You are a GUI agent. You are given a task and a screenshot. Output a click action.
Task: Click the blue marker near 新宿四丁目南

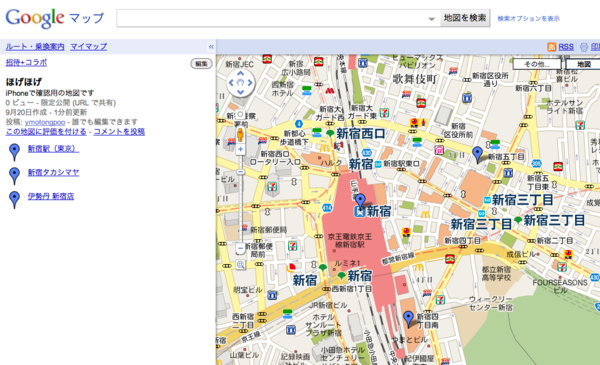408,318
